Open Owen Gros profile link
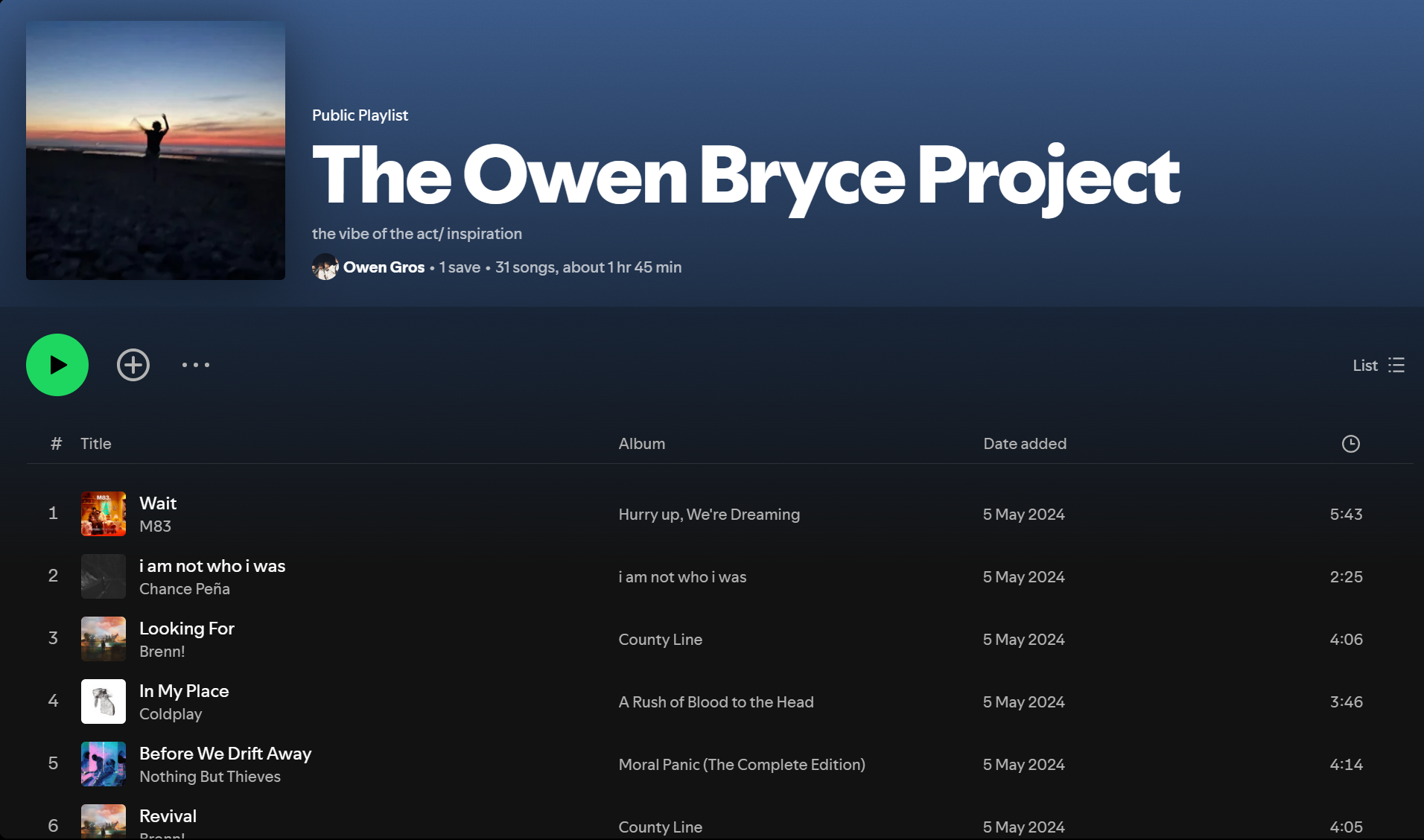Image resolution: width=1424 pixels, height=840 pixels. coord(384,267)
